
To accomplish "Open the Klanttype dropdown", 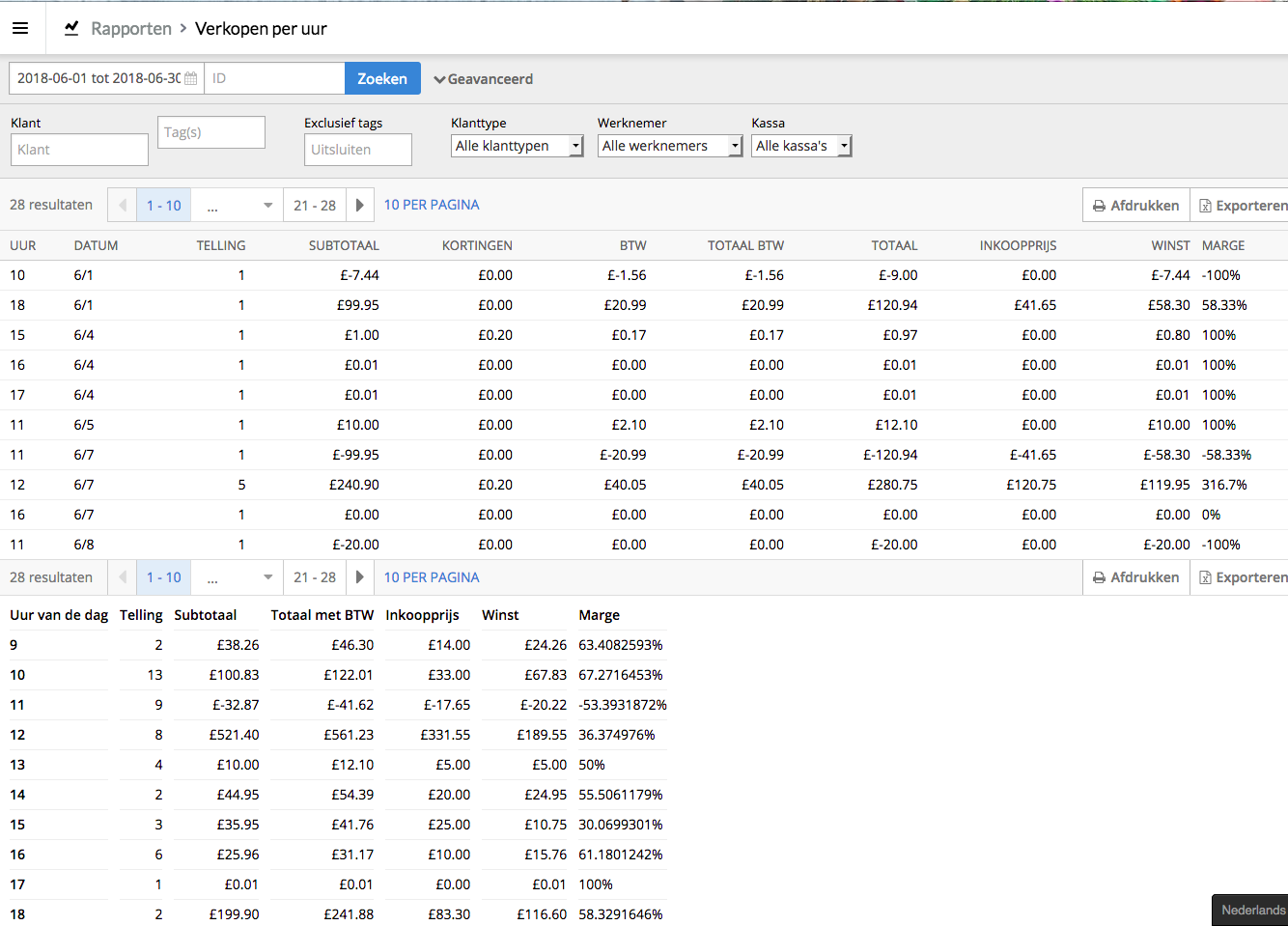I will point(517,146).
